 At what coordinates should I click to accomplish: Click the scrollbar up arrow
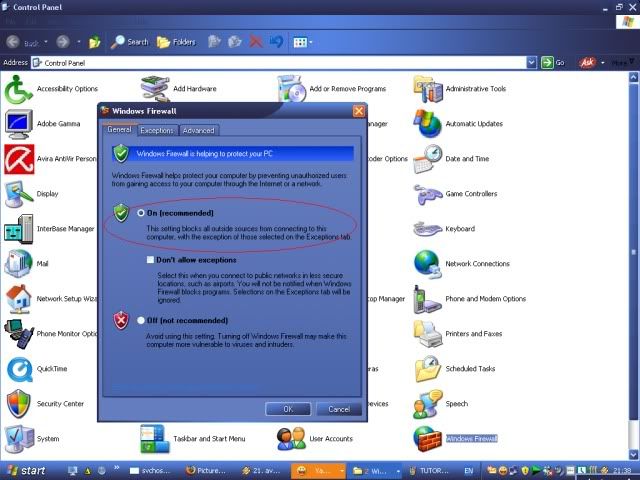pyautogui.click(x=633, y=76)
